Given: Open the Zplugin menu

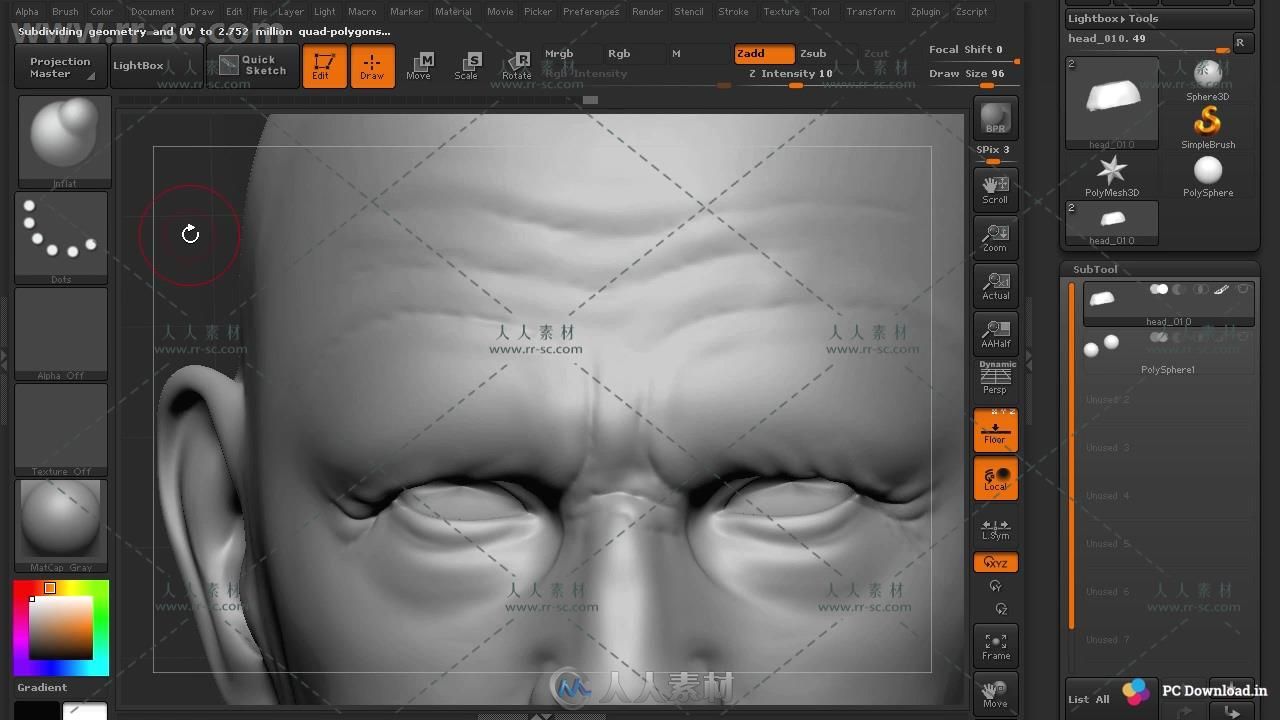Looking at the screenshot, I should 925,12.
